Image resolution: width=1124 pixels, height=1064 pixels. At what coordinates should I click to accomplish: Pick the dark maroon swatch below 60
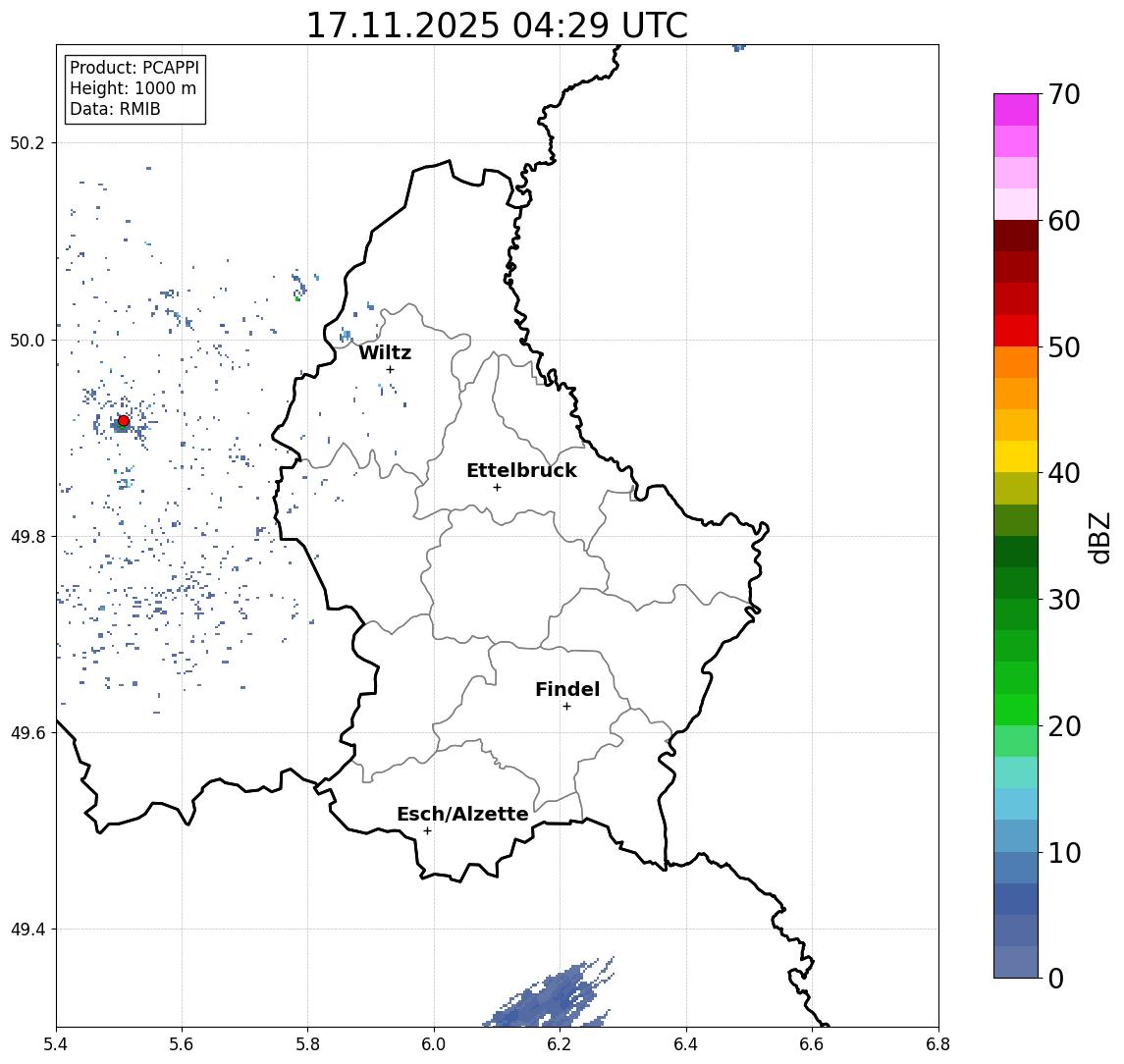[1016, 236]
